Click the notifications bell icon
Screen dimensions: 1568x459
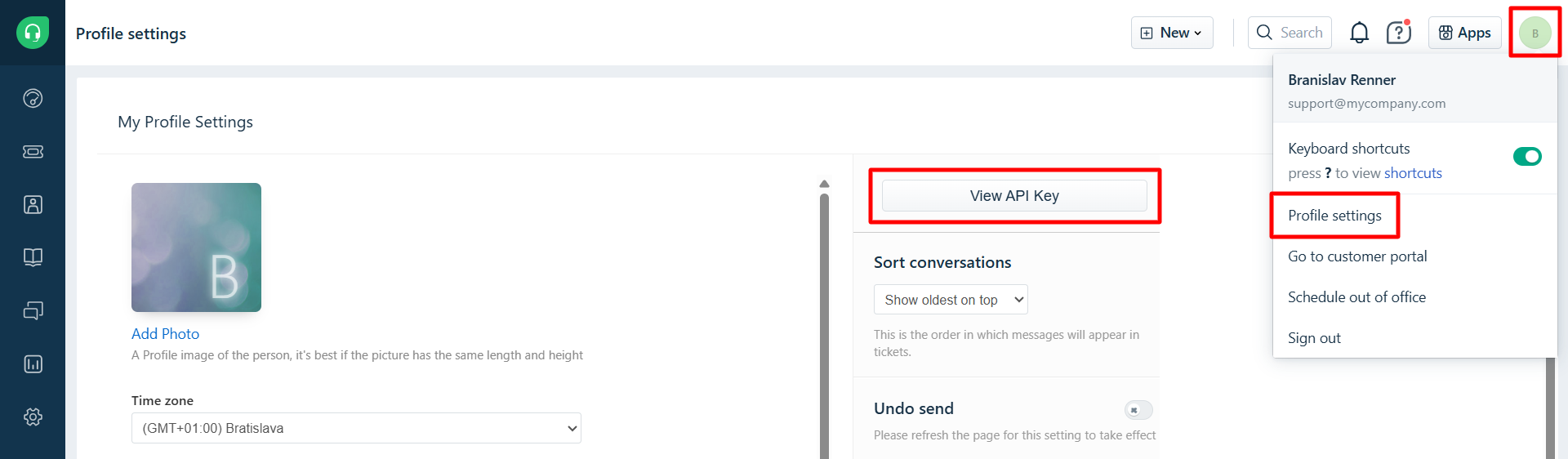(1359, 33)
